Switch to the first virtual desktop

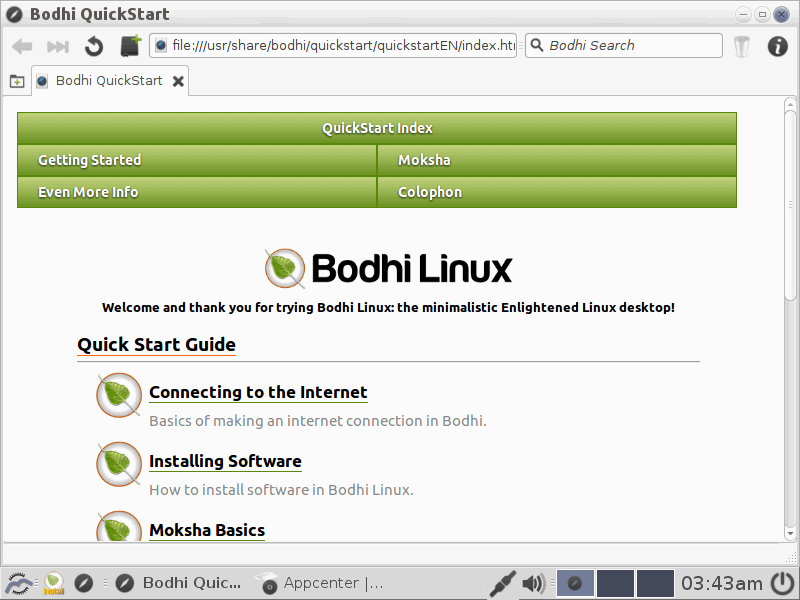[575, 583]
